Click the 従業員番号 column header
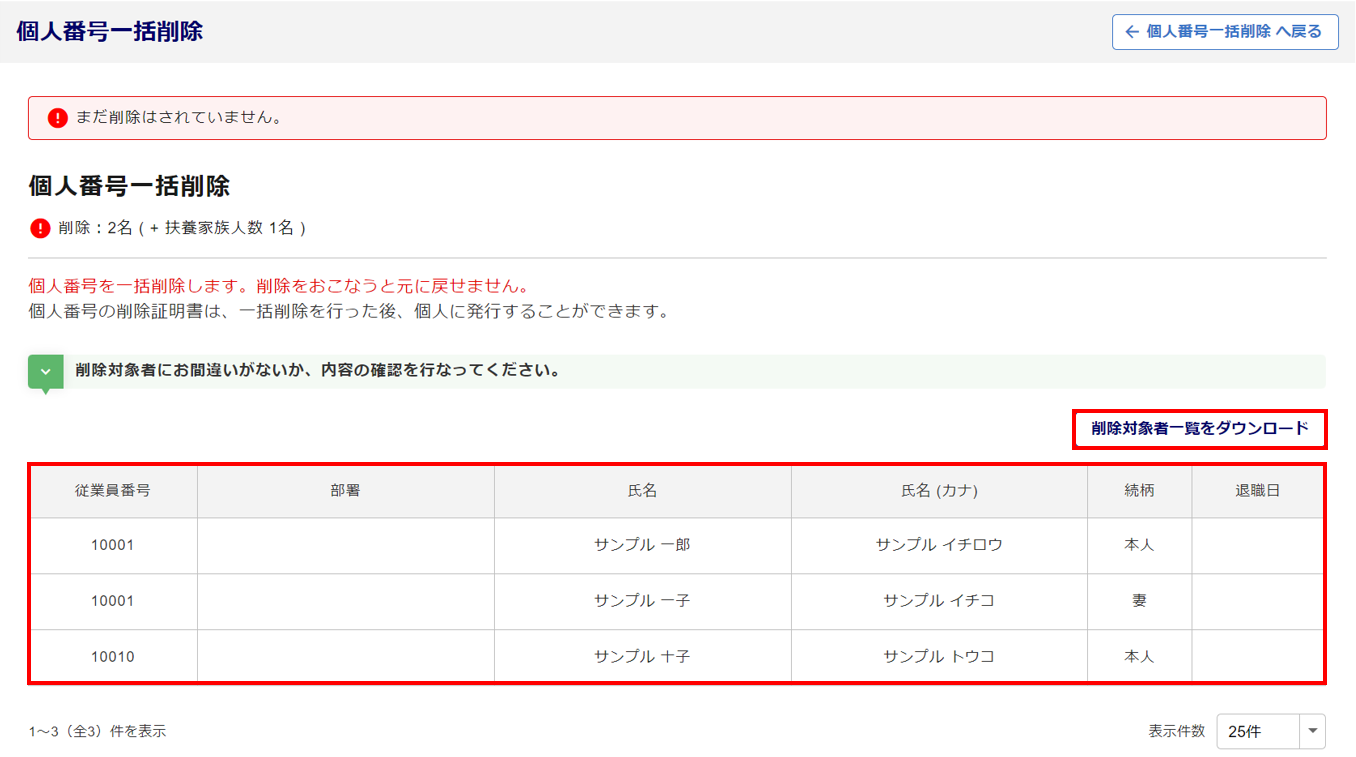This screenshot has height=757, width=1356. (113, 491)
